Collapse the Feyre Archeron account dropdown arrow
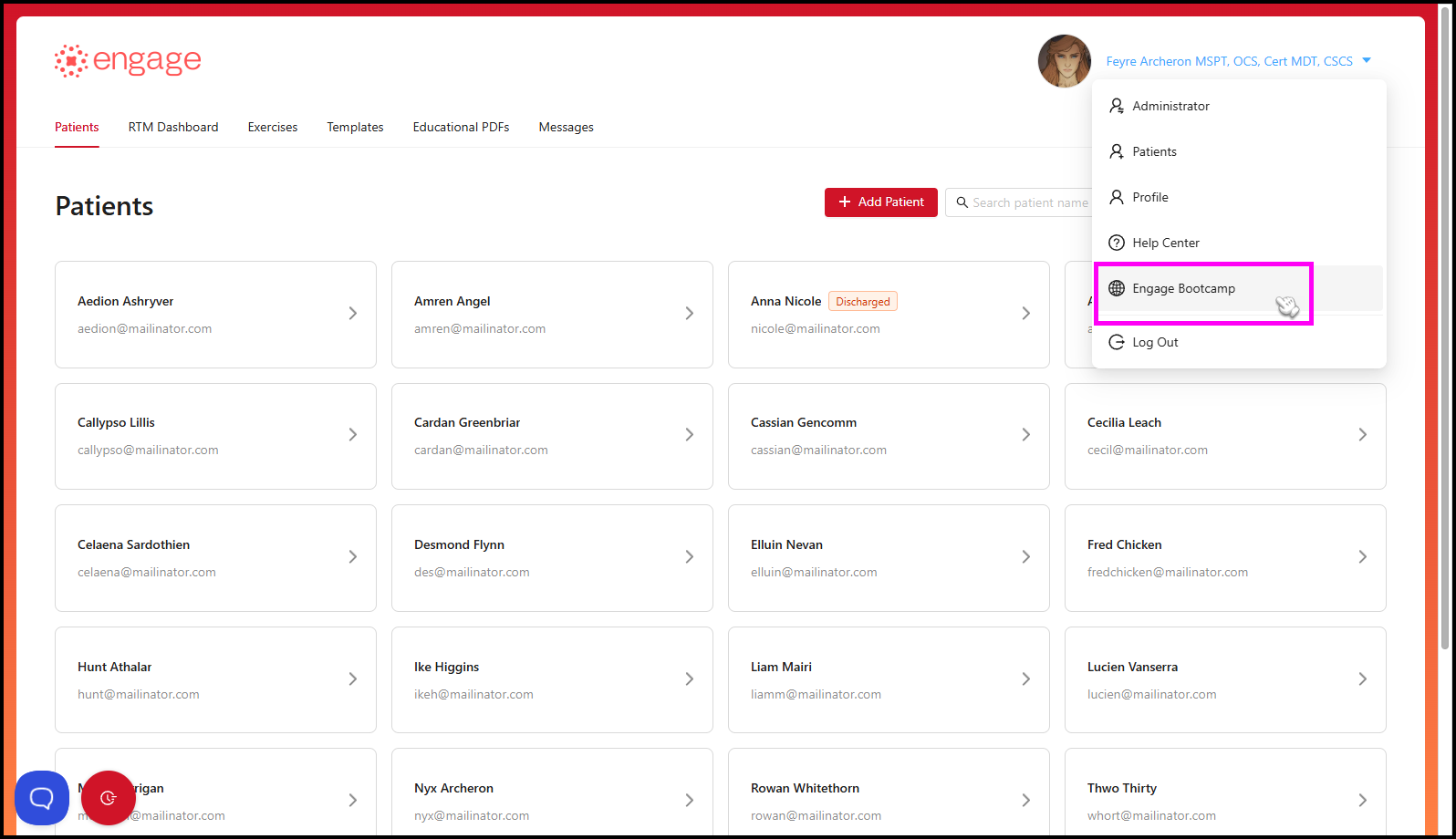Image resolution: width=1456 pixels, height=839 pixels. click(x=1367, y=61)
